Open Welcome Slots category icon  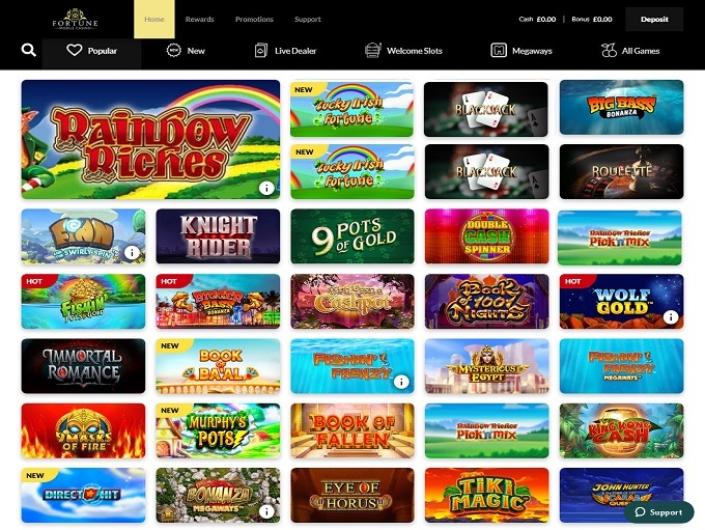pyautogui.click(x=373, y=50)
